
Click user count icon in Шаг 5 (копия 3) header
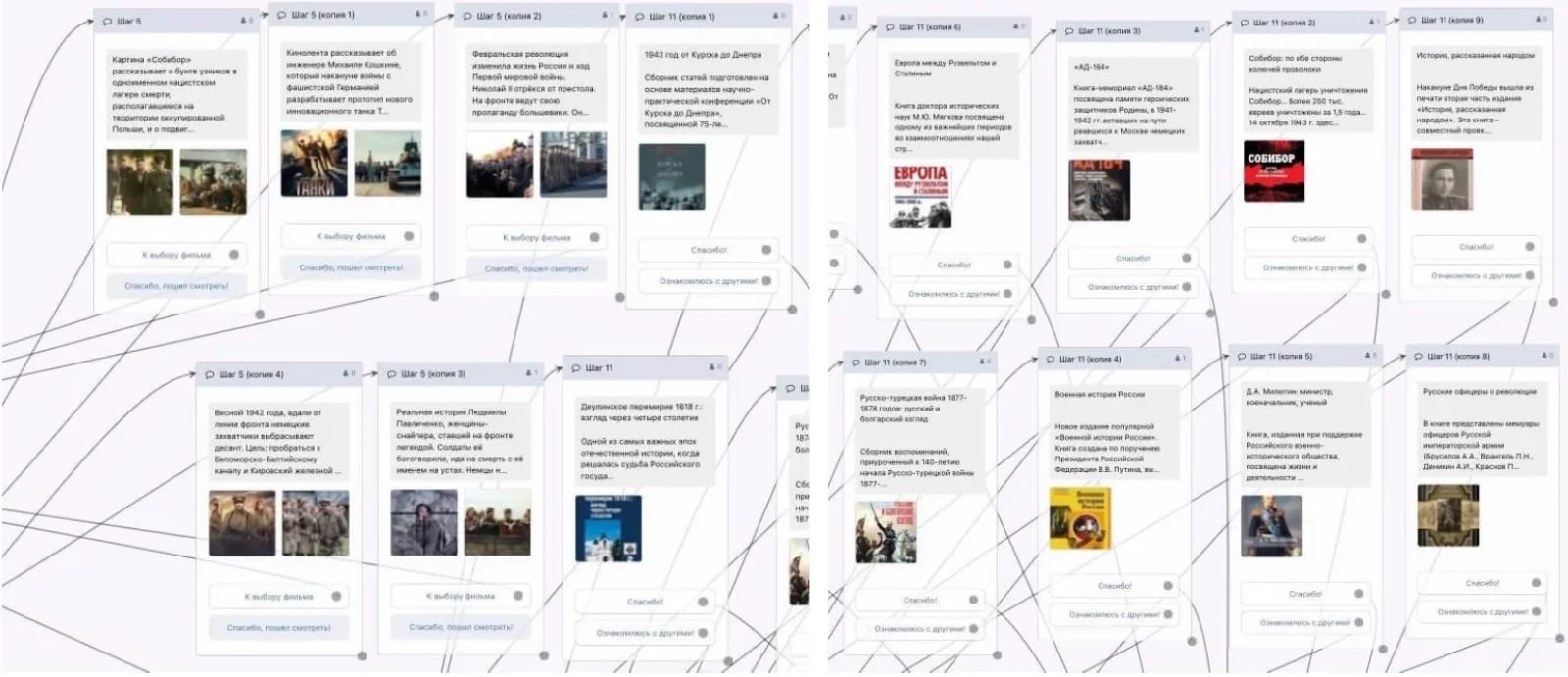click(x=530, y=374)
